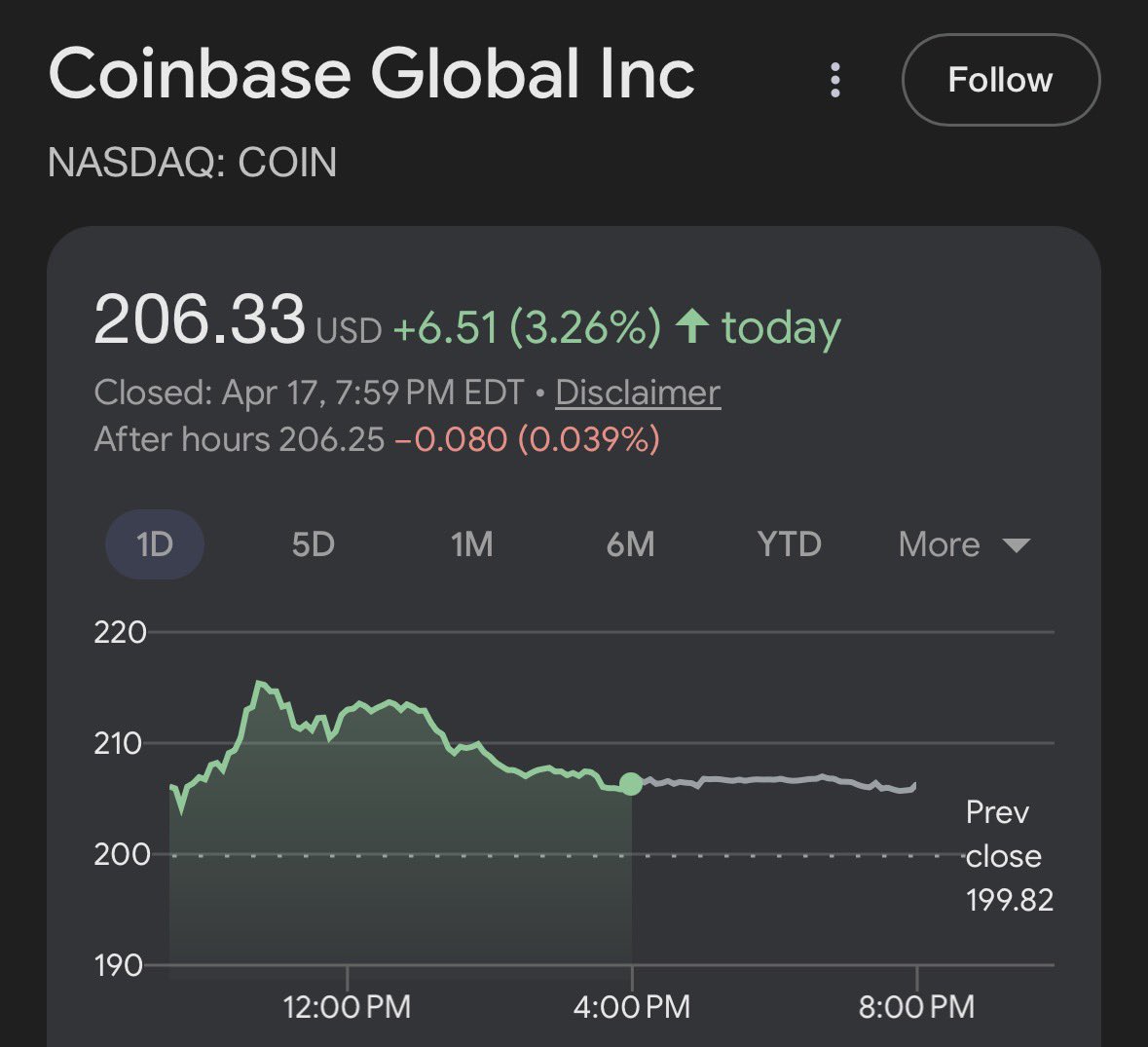This screenshot has height=1047, width=1148.
Task: Switch to the 5D chart range
Action: tap(313, 544)
